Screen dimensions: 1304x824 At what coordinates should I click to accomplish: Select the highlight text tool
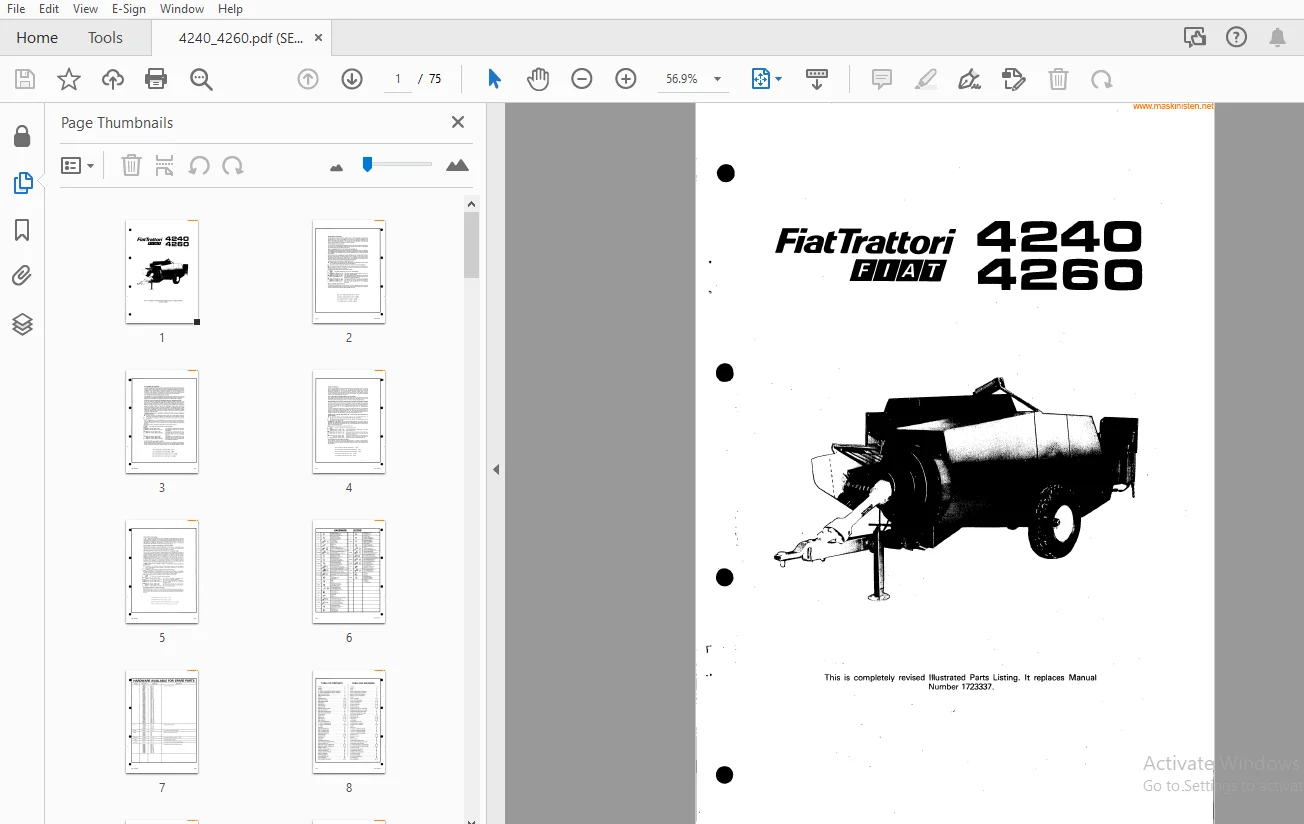click(x=926, y=79)
